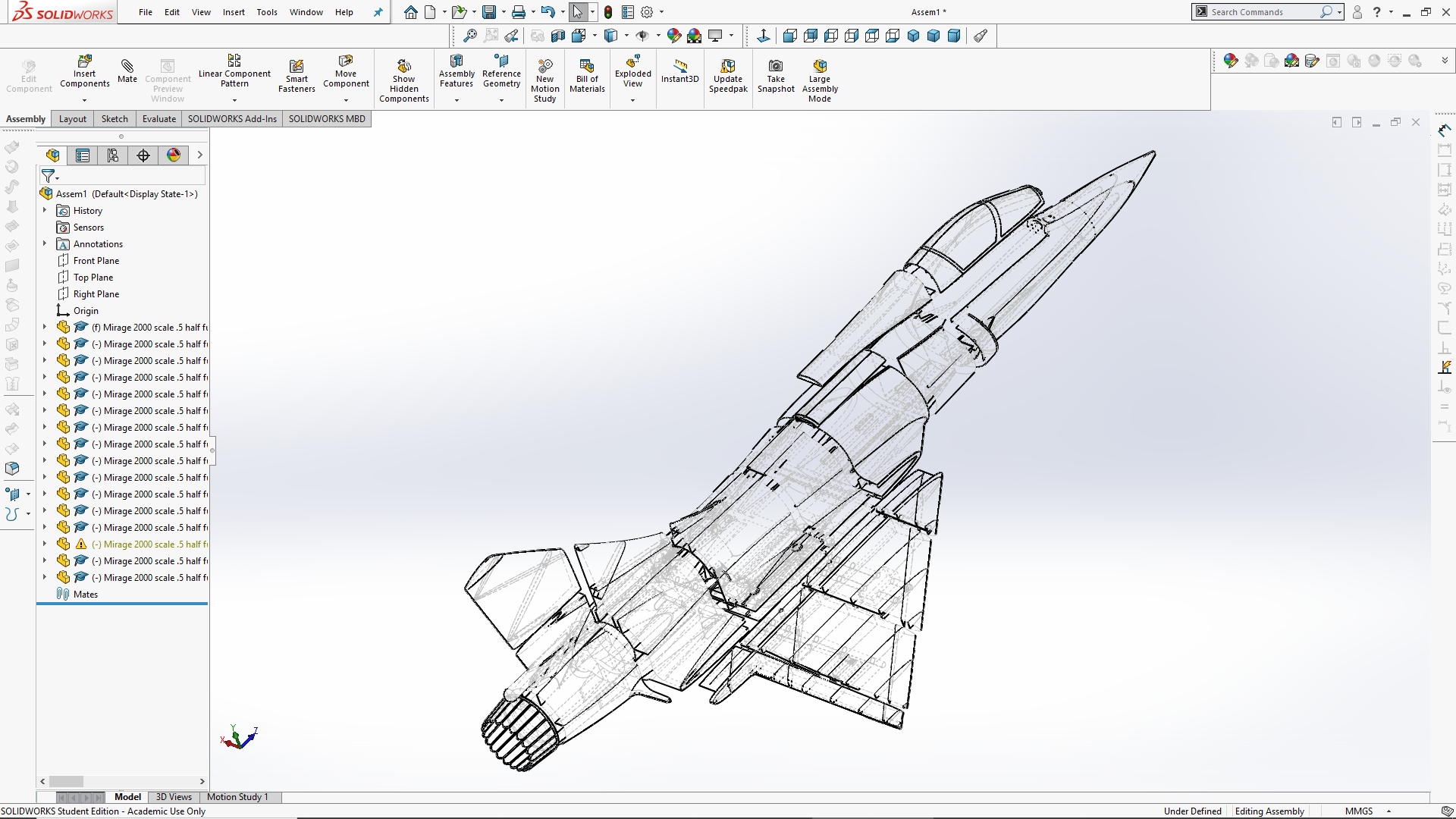The image size is (1456, 819).
Task: Select the Mate tool
Action: (127, 70)
